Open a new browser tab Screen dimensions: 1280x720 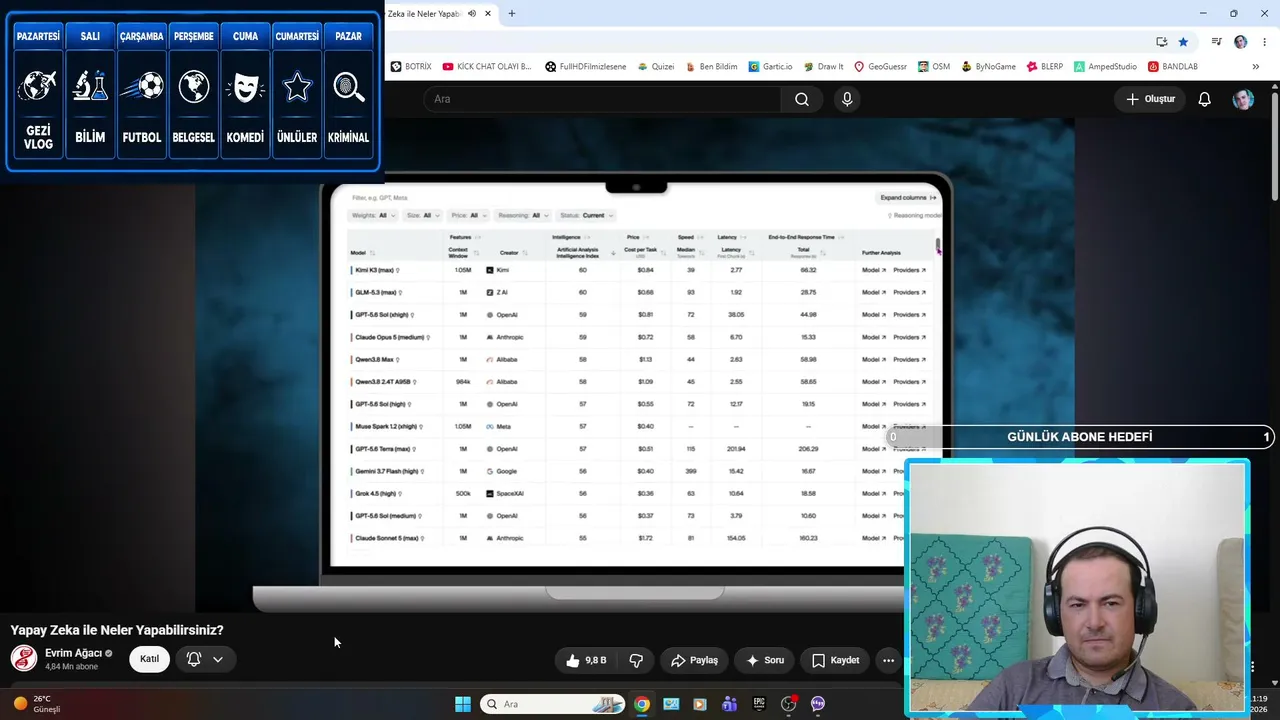tap(512, 14)
